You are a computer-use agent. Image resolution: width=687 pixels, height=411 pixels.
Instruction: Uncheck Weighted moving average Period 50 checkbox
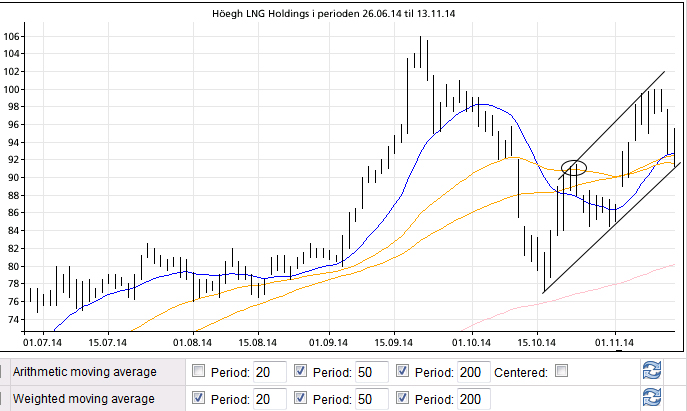(x=301, y=398)
